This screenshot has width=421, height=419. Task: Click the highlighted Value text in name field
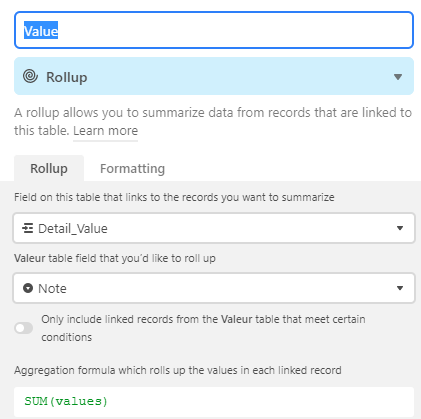(41, 30)
